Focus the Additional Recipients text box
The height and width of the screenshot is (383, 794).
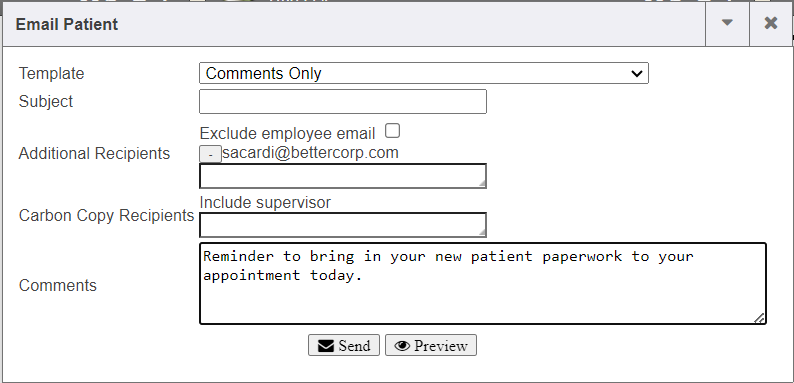[x=343, y=176]
